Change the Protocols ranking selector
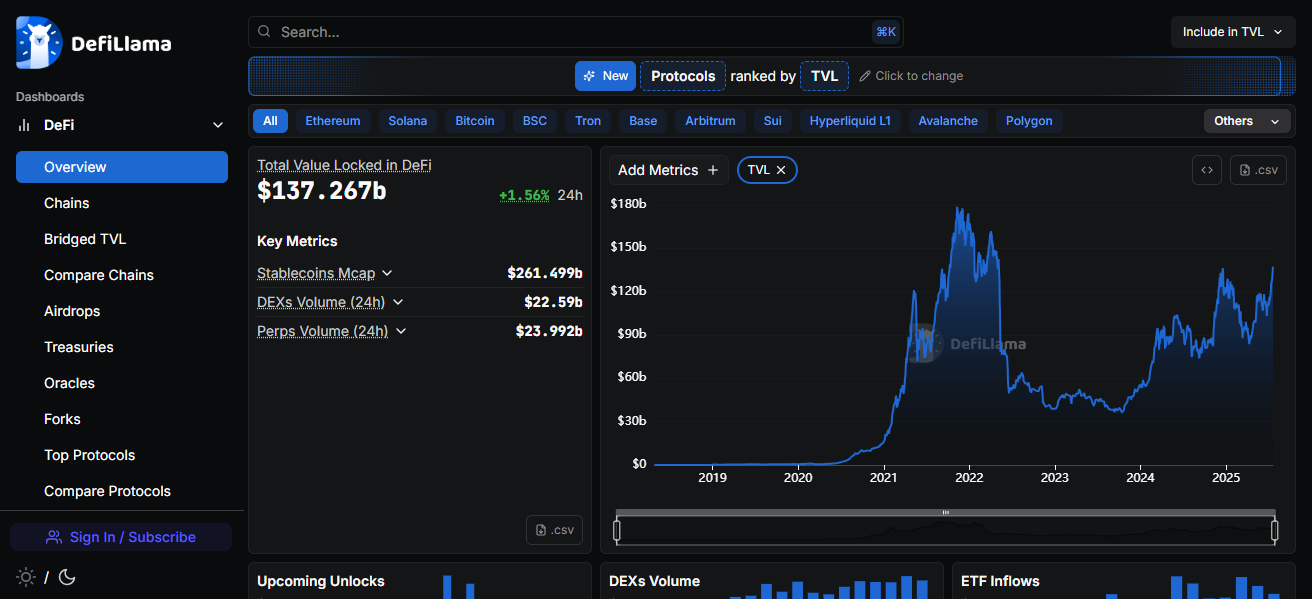Image resolution: width=1312 pixels, height=599 pixels. 683,76
